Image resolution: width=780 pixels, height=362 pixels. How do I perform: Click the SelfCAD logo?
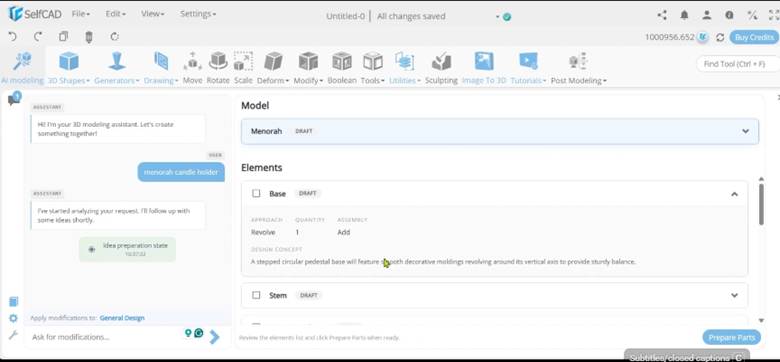pyautogui.click(x=35, y=14)
